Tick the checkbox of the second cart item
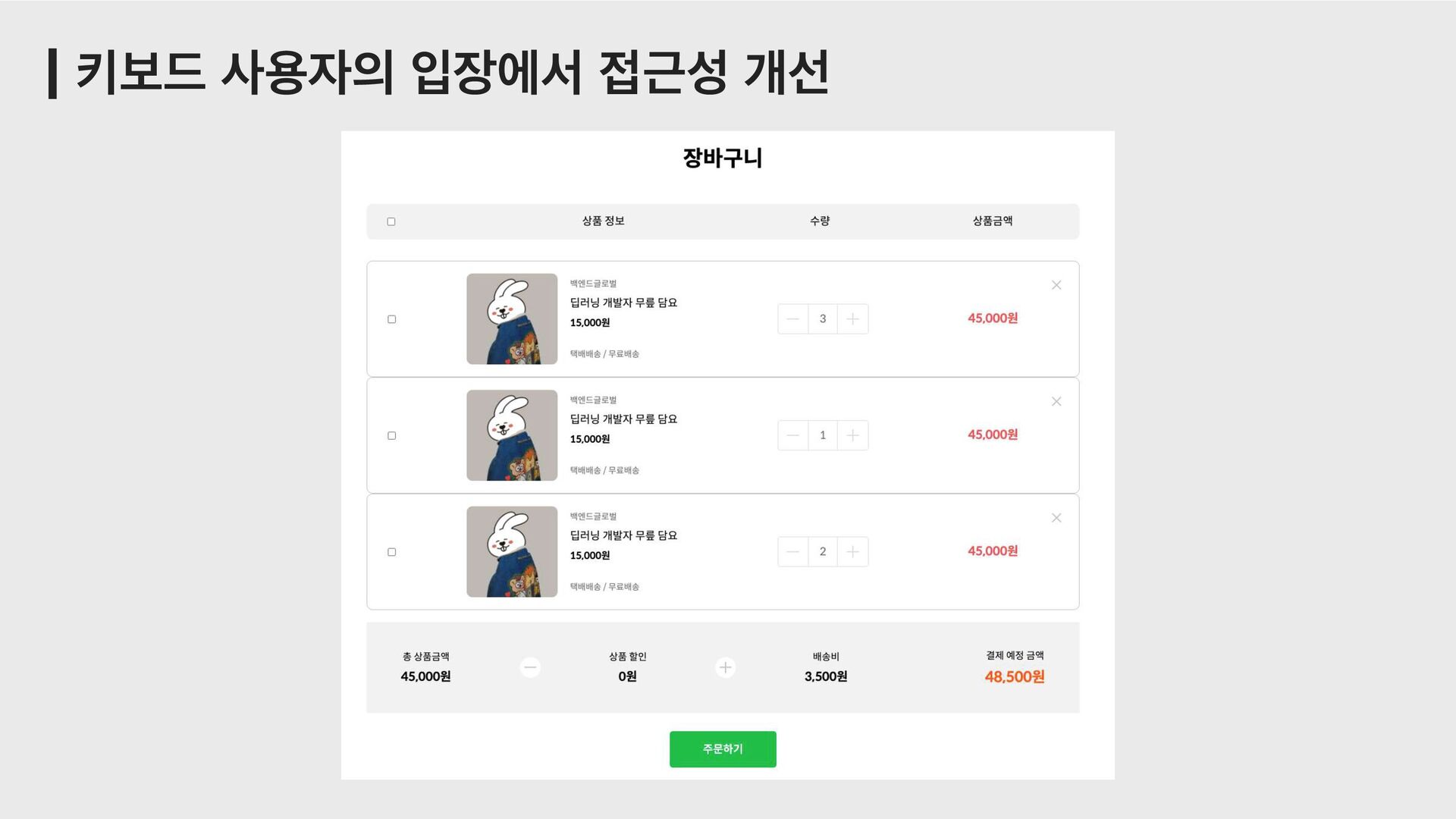This screenshot has height=819, width=1456. 391,435
